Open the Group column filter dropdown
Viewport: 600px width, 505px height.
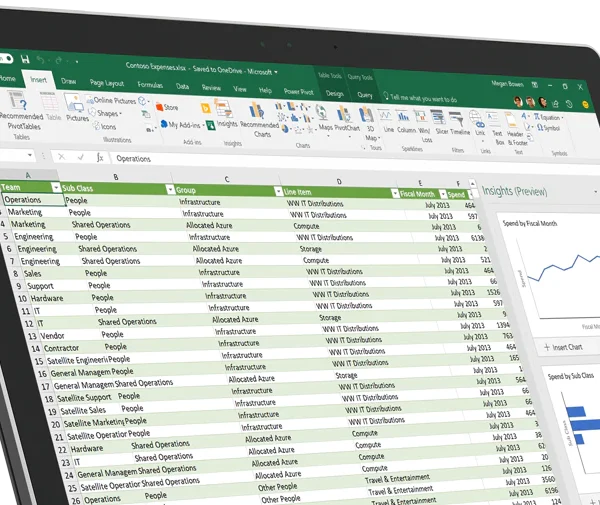coord(278,192)
